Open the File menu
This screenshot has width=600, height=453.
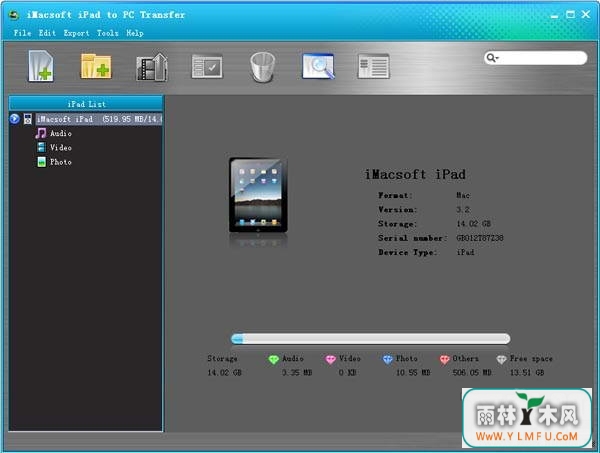point(22,33)
